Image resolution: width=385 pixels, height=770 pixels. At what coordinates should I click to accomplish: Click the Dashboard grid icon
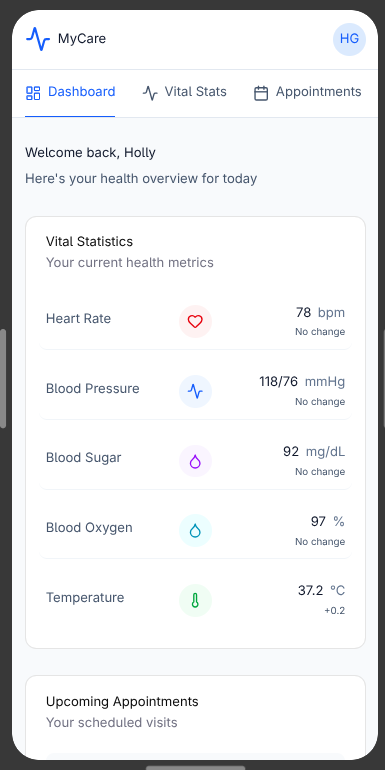tap(33, 93)
